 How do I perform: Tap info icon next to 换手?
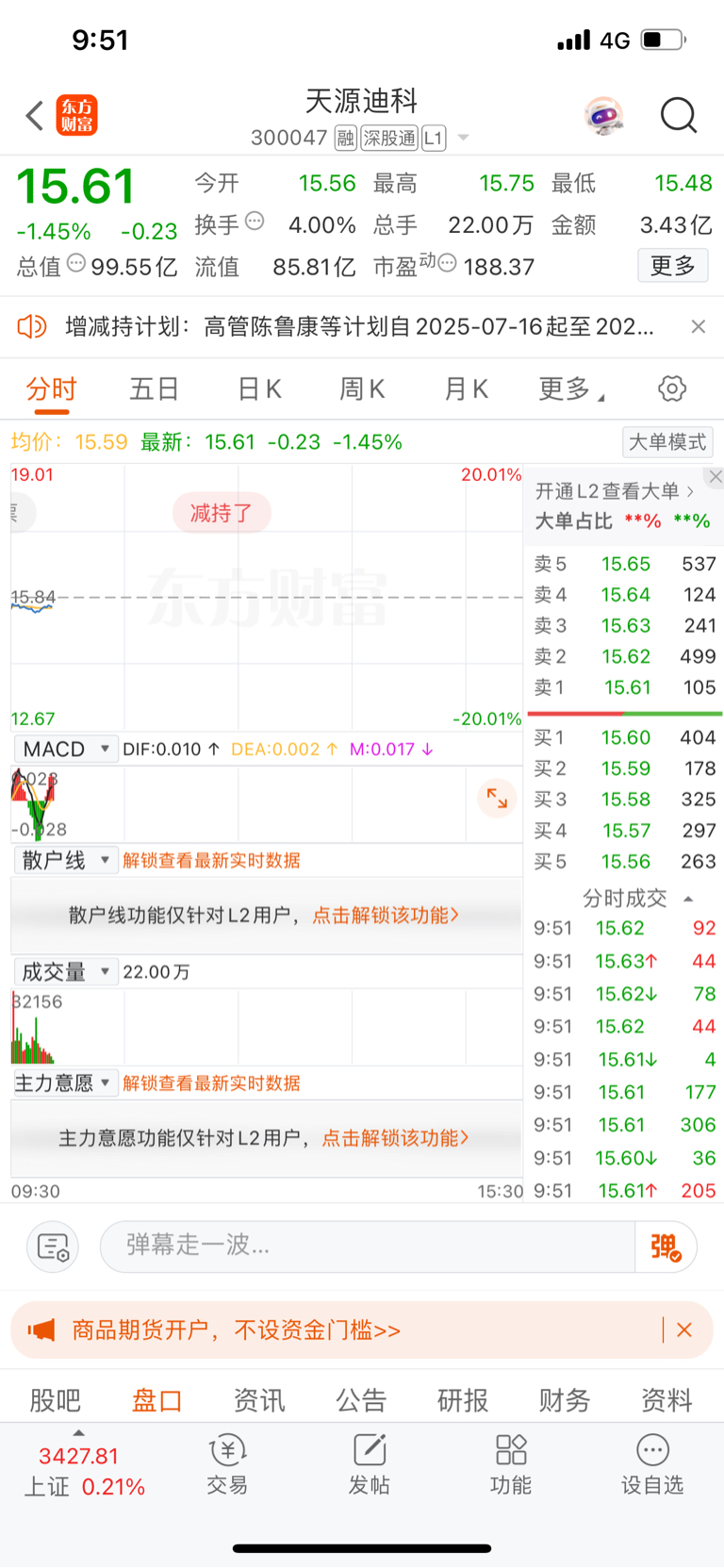pos(255,222)
